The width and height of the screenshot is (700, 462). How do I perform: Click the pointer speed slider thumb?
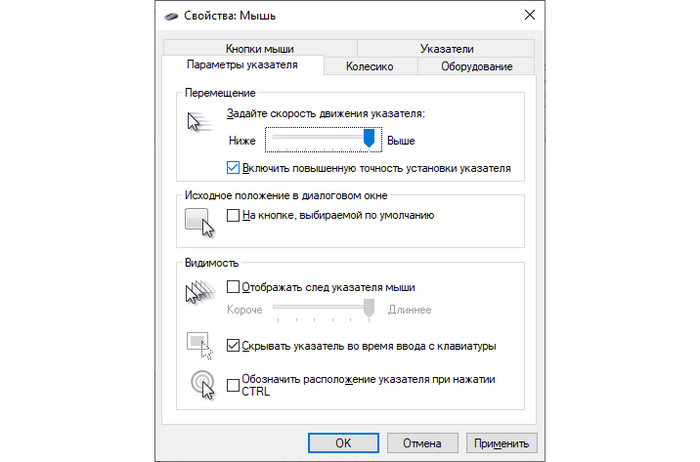pyautogui.click(x=369, y=138)
